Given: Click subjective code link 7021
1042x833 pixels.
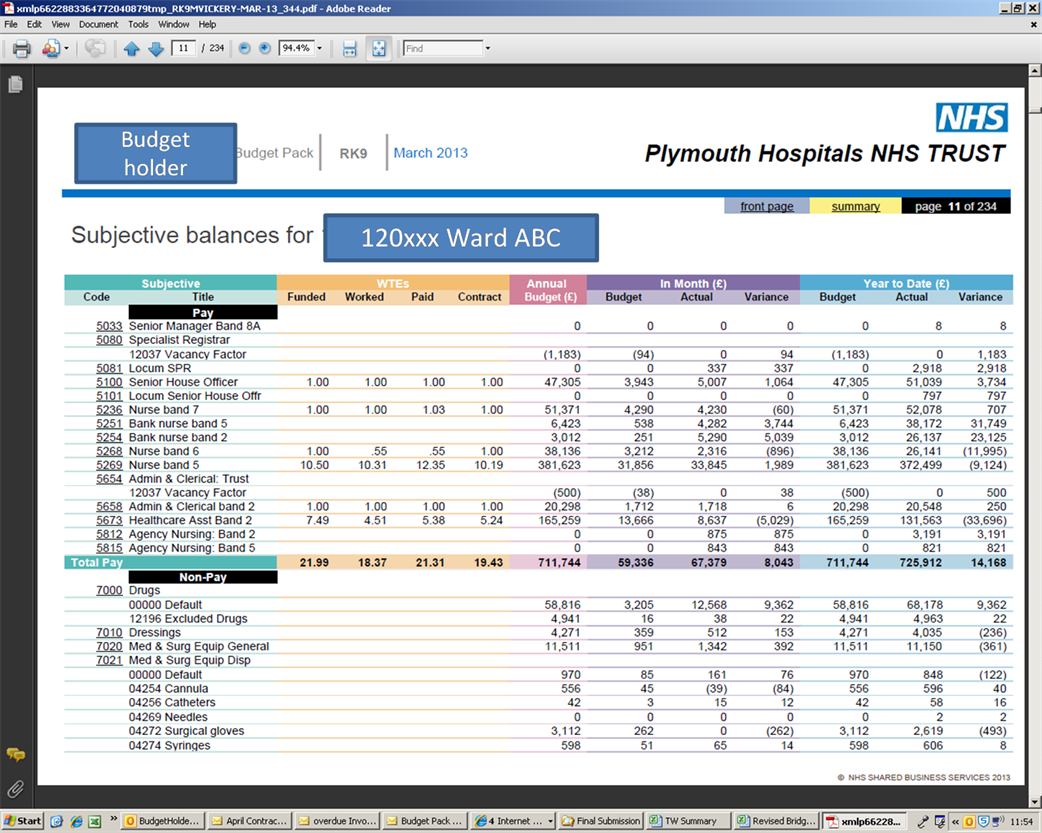Looking at the screenshot, I should [x=109, y=659].
